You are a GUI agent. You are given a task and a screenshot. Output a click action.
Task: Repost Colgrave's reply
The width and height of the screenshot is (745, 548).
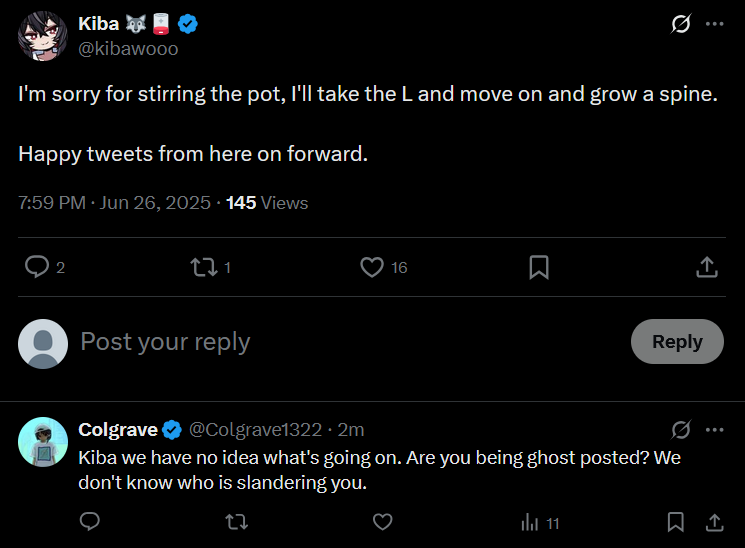(x=236, y=522)
